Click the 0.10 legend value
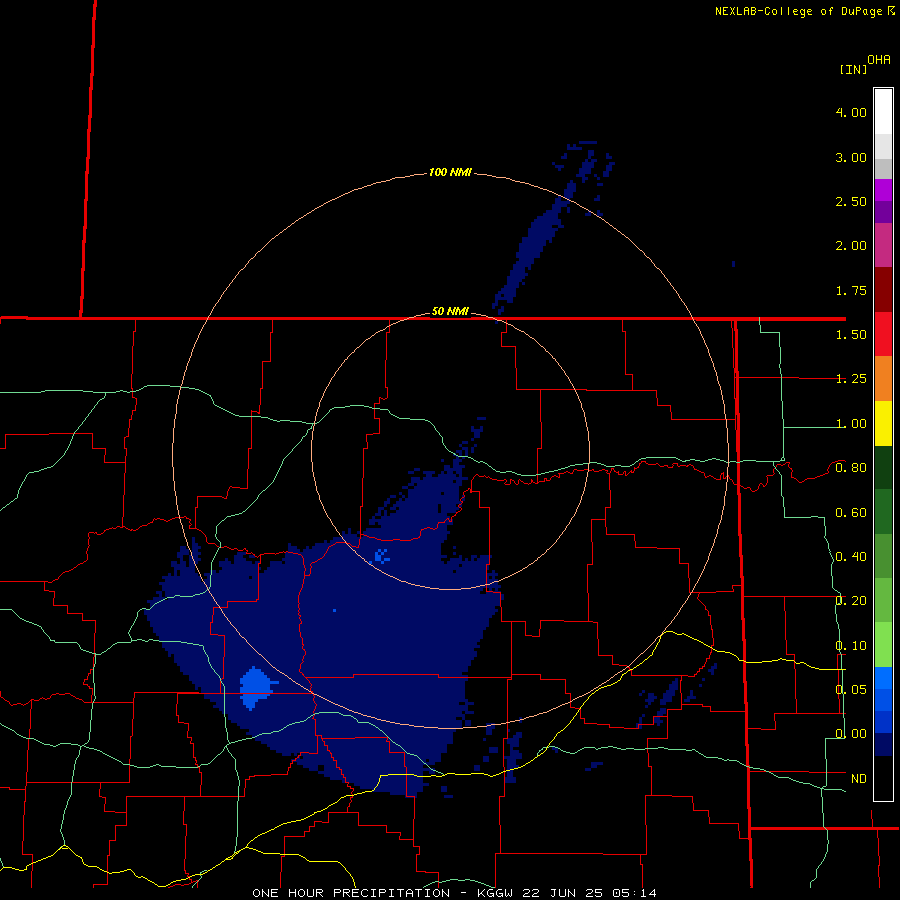900x900 pixels. (x=851, y=646)
